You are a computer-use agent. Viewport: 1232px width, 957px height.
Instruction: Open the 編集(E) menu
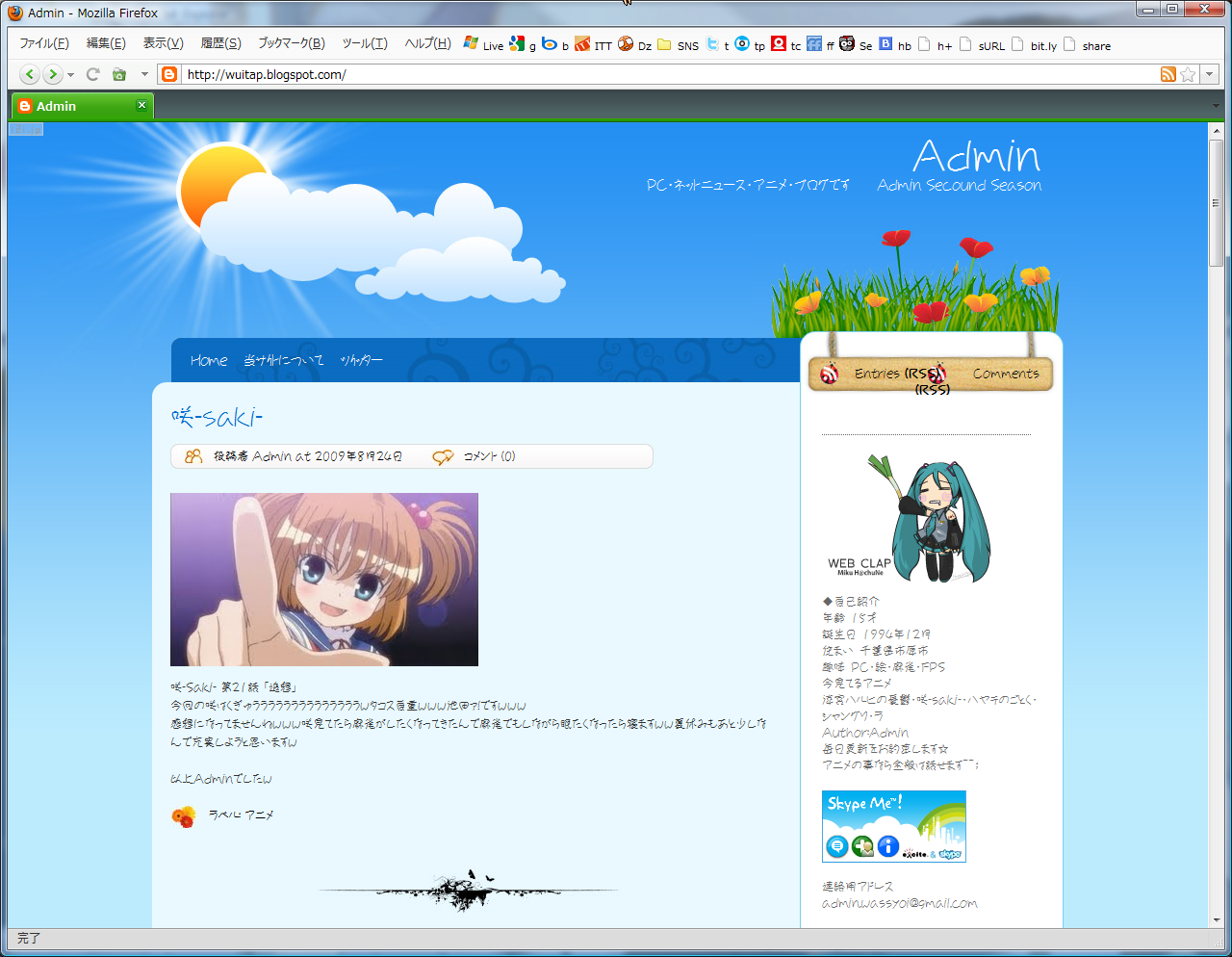point(106,43)
